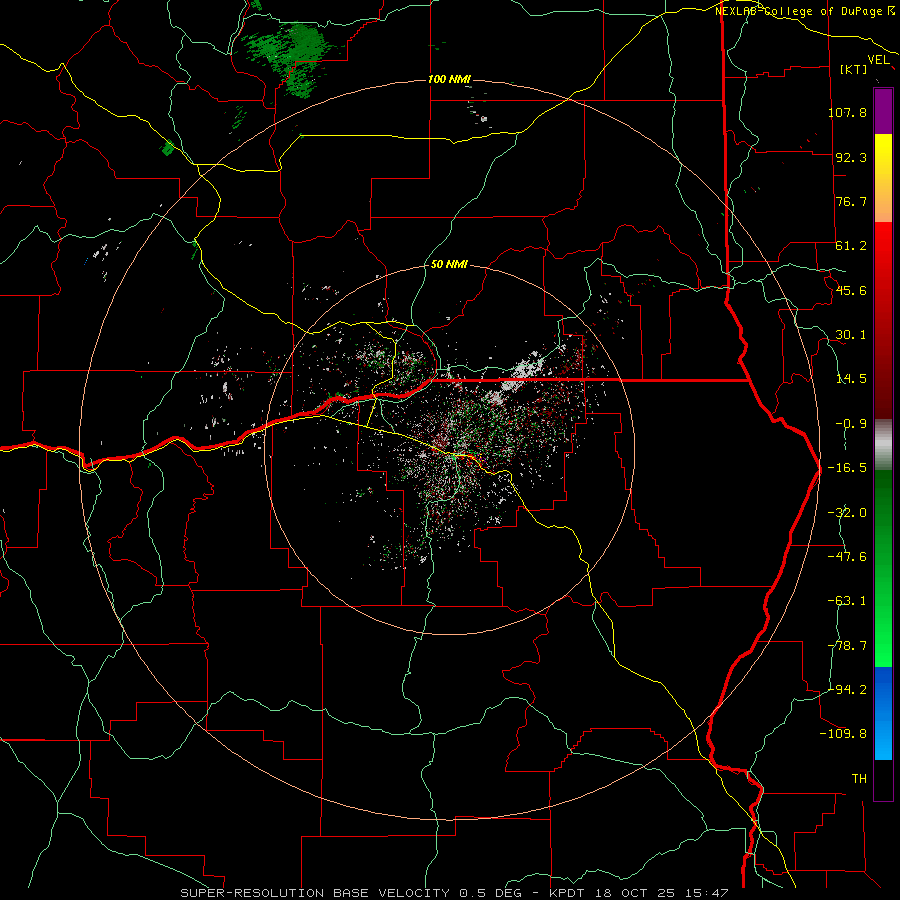The width and height of the screenshot is (900, 900).
Task: Select the -32.0 velocity scale value
Action: (x=847, y=513)
